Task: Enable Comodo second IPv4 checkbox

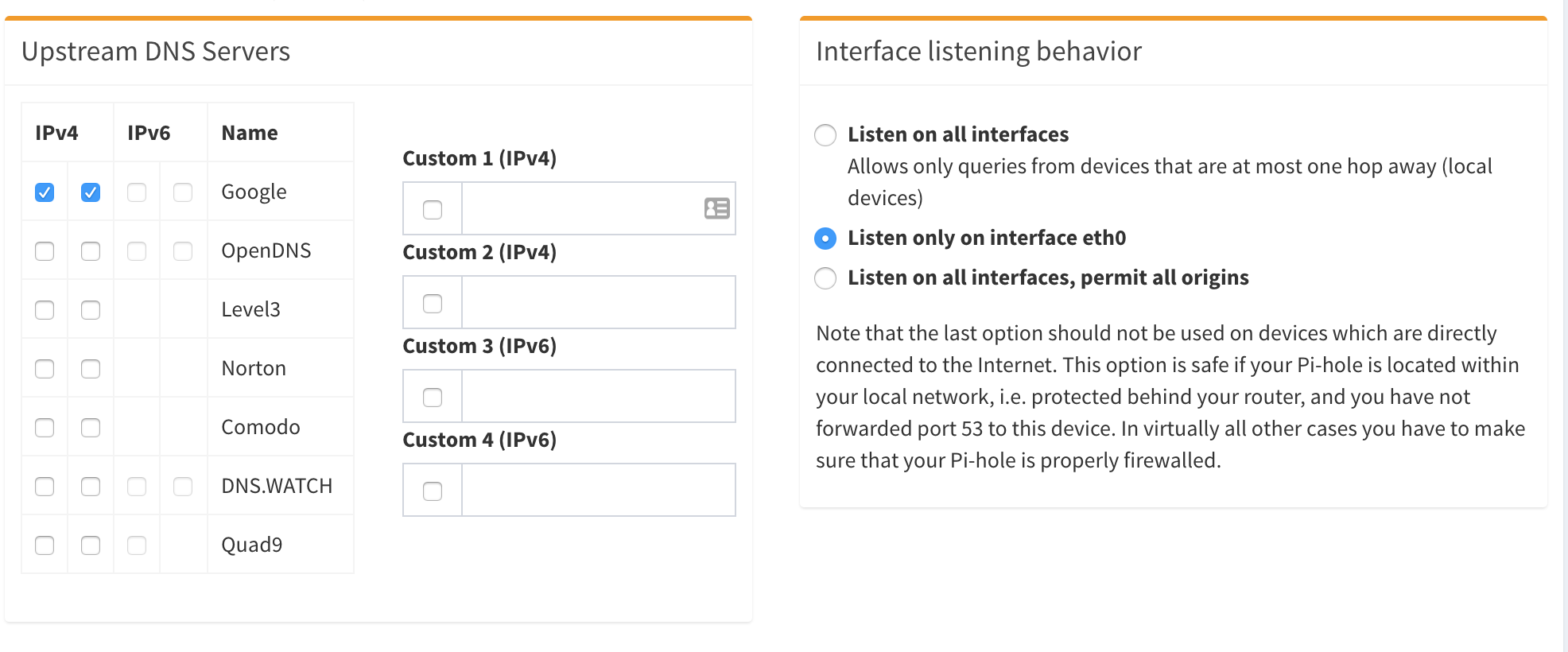Action: (x=91, y=428)
